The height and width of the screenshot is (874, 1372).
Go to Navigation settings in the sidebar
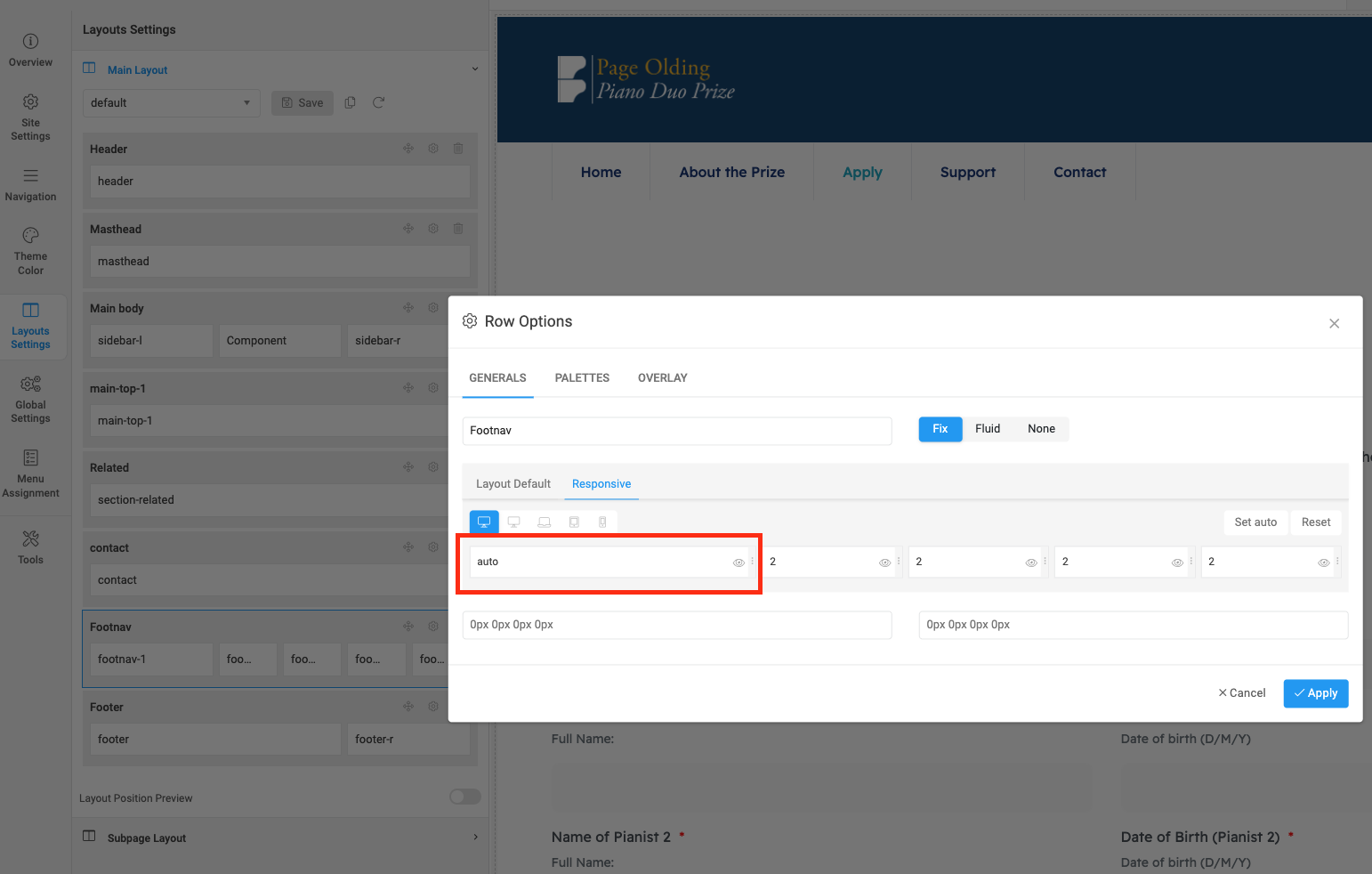point(30,184)
